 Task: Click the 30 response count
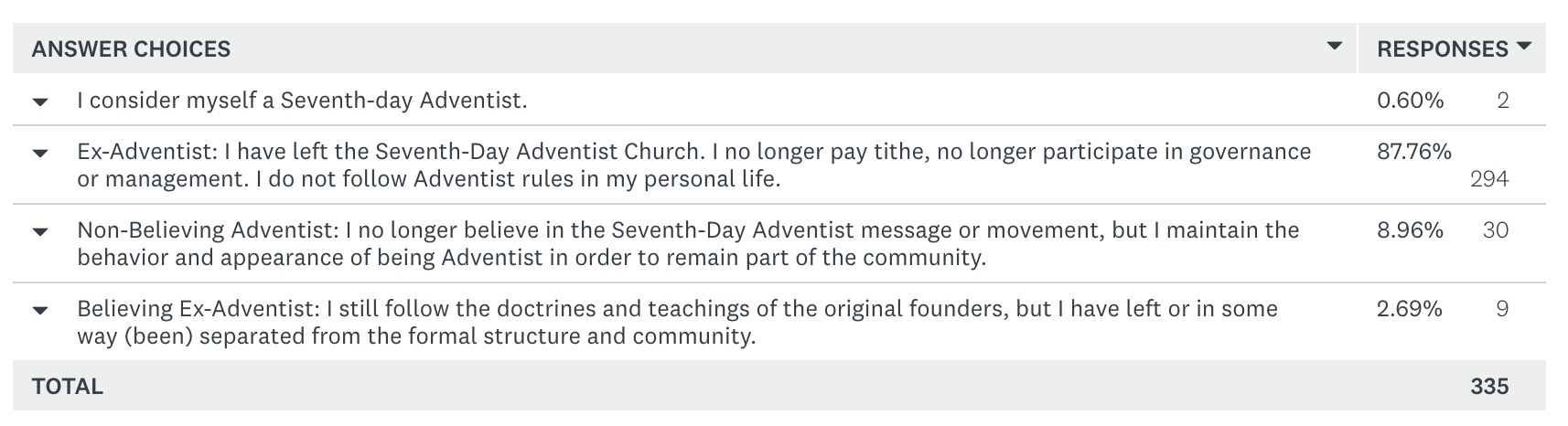1495,230
